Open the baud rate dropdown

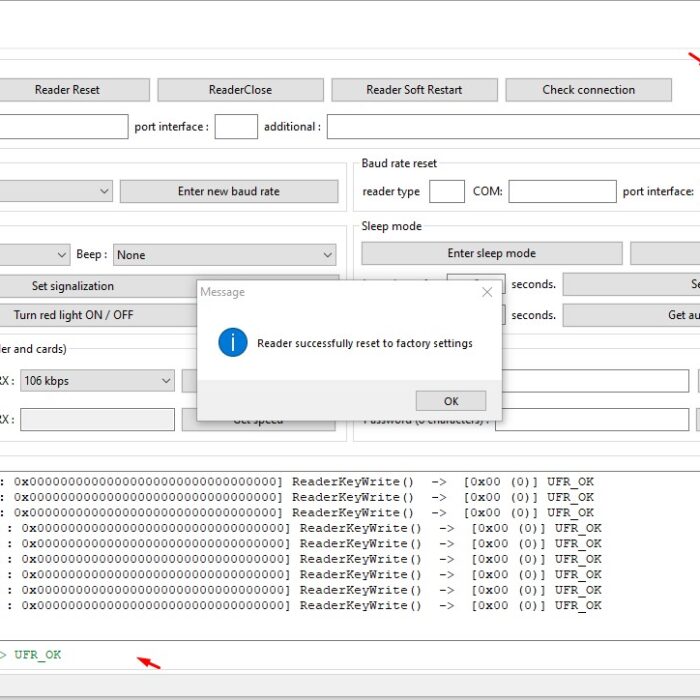pyautogui.click(x=56, y=191)
